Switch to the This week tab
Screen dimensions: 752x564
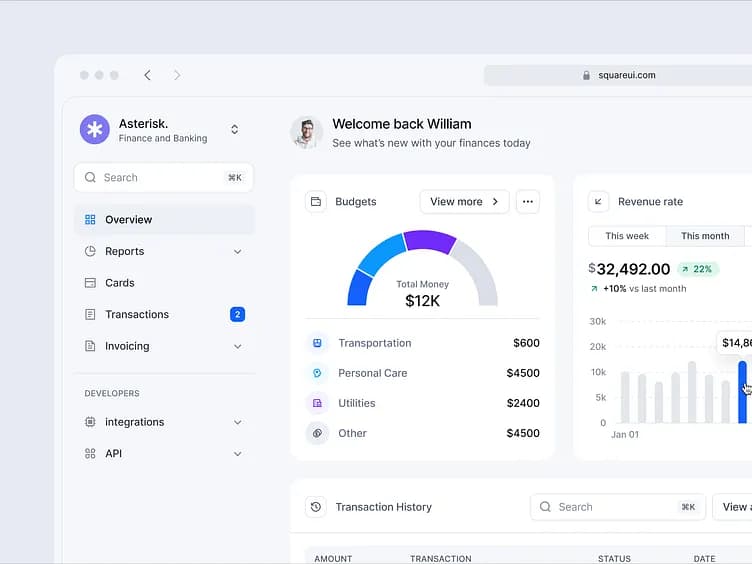click(x=627, y=236)
